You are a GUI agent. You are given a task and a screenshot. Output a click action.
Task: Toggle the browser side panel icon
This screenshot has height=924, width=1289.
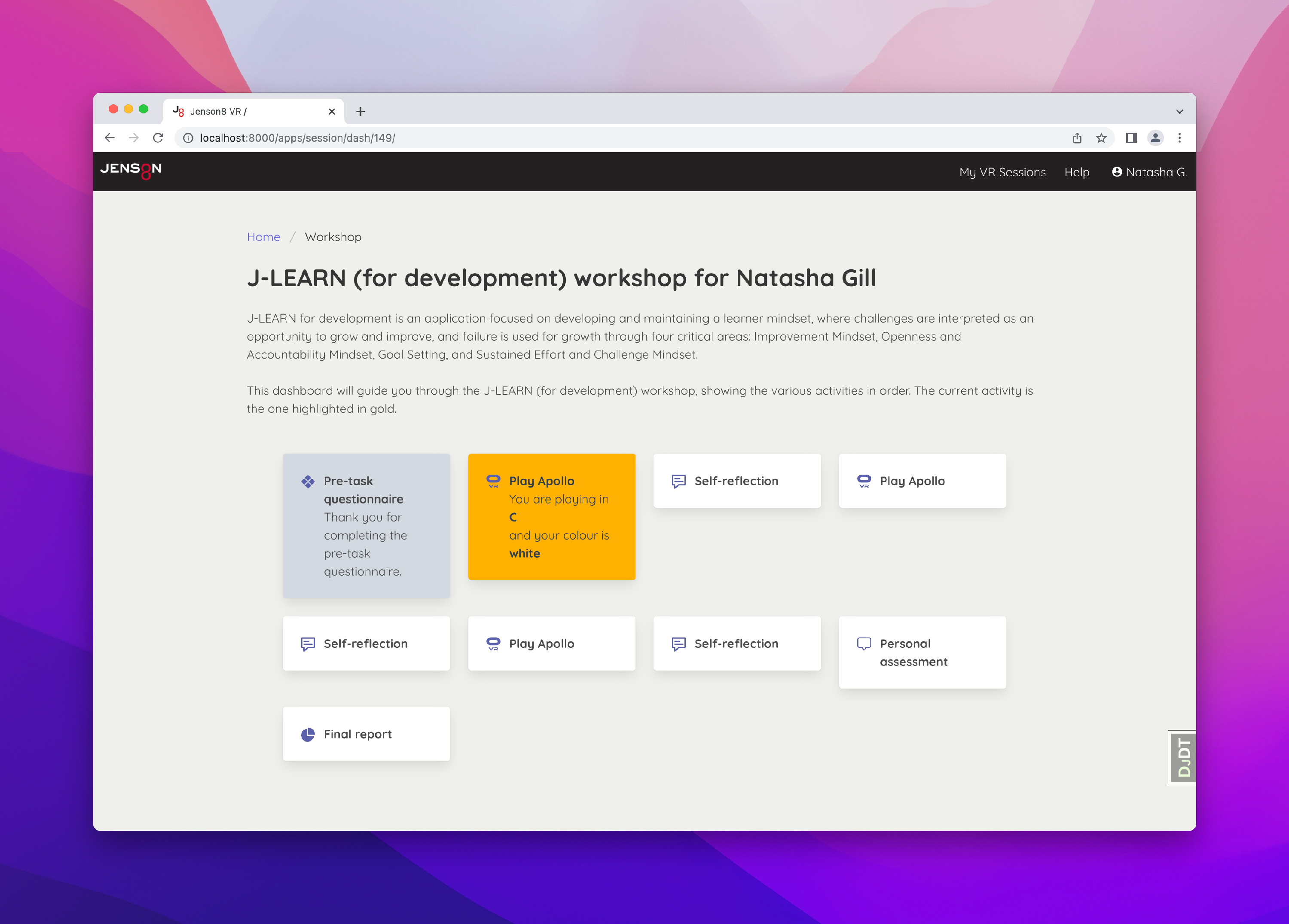pos(1131,138)
